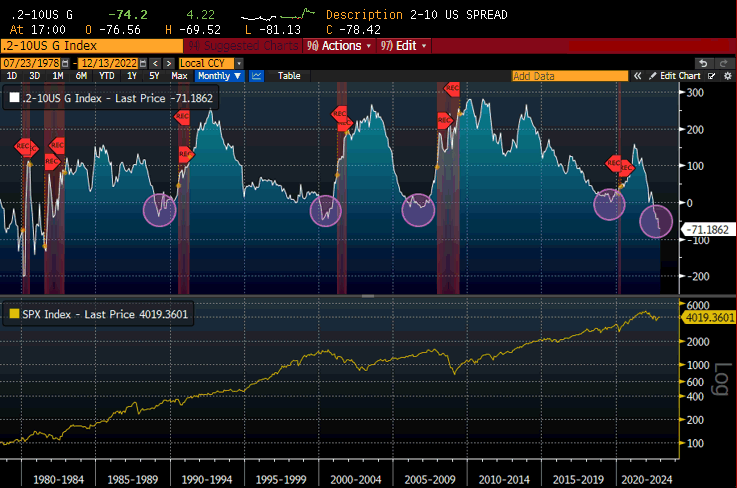This screenshot has width=737, height=488.
Task: Click white legend swatch for .2-10US G Index
Action: (15, 97)
